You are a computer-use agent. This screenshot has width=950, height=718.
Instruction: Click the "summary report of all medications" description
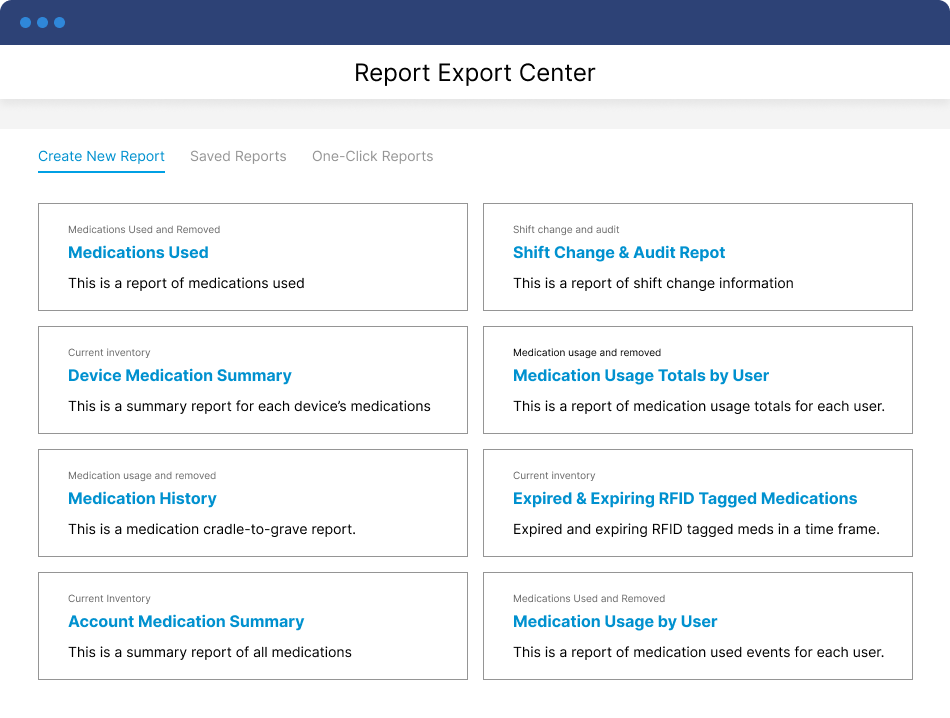(x=210, y=652)
